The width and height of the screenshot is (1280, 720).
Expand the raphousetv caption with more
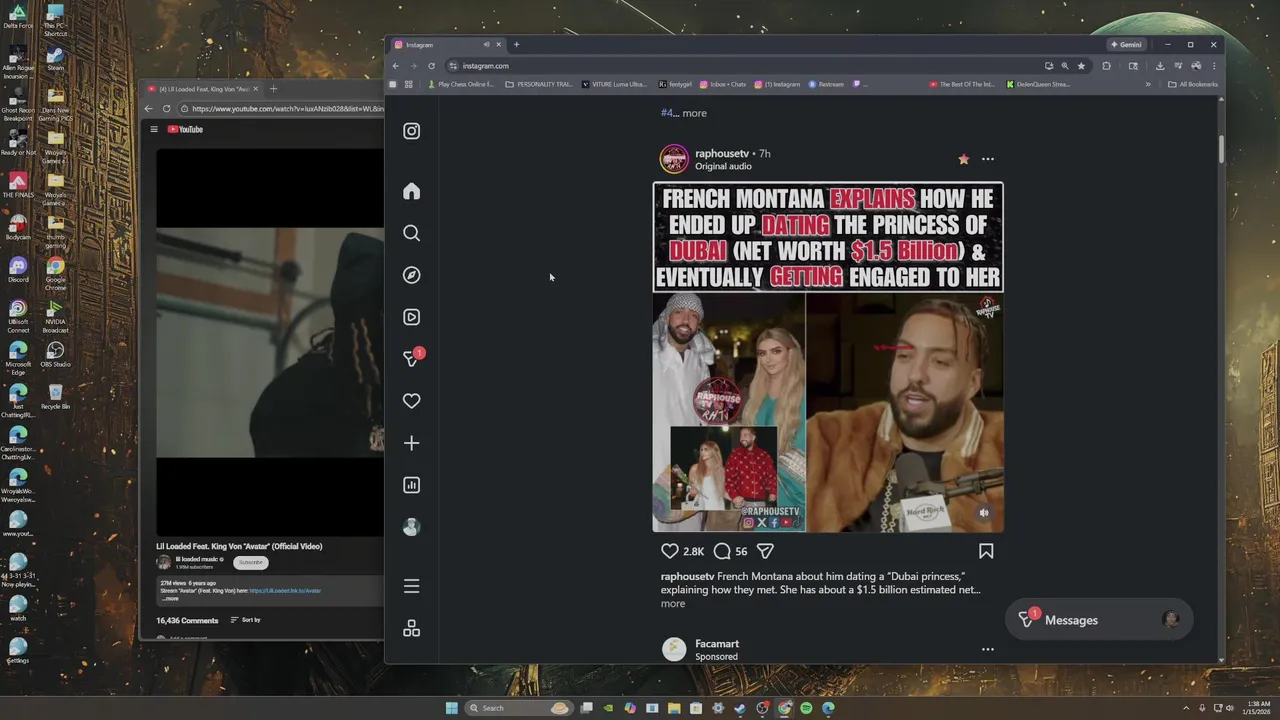point(673,604)
